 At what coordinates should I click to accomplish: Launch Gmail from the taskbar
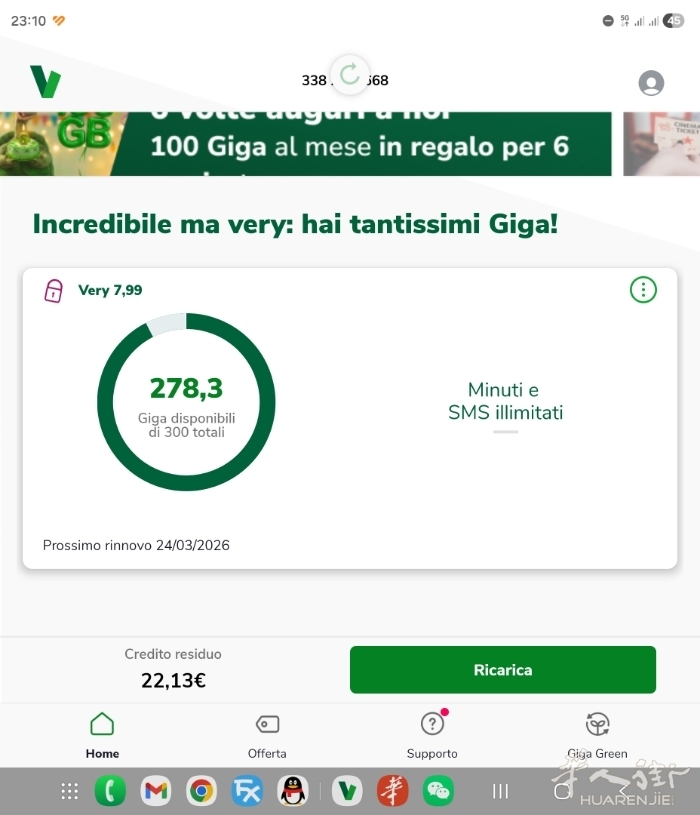coord(155,791)
